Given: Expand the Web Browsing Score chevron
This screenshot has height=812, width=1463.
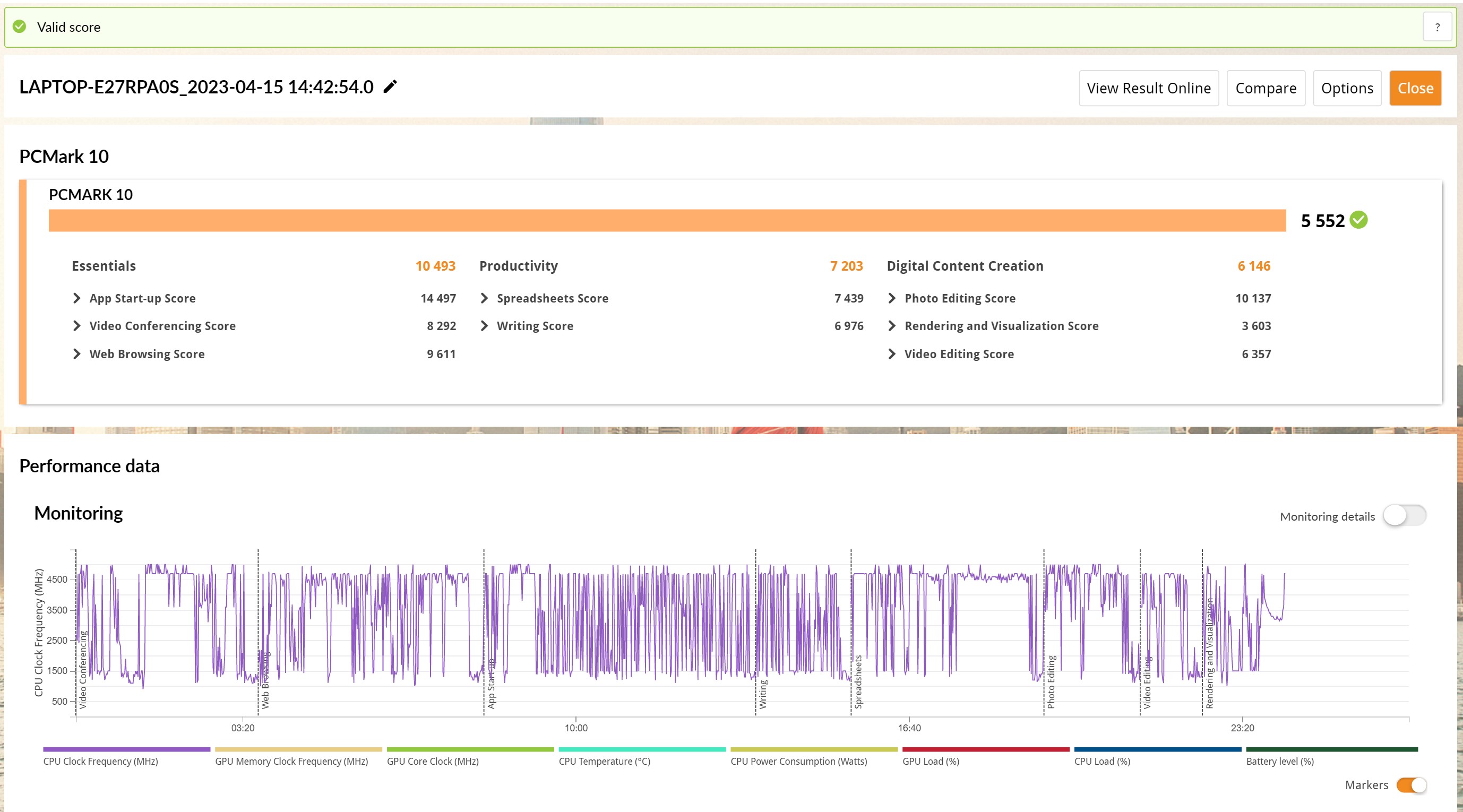Looking at the screenshot, I should point(78,354).
